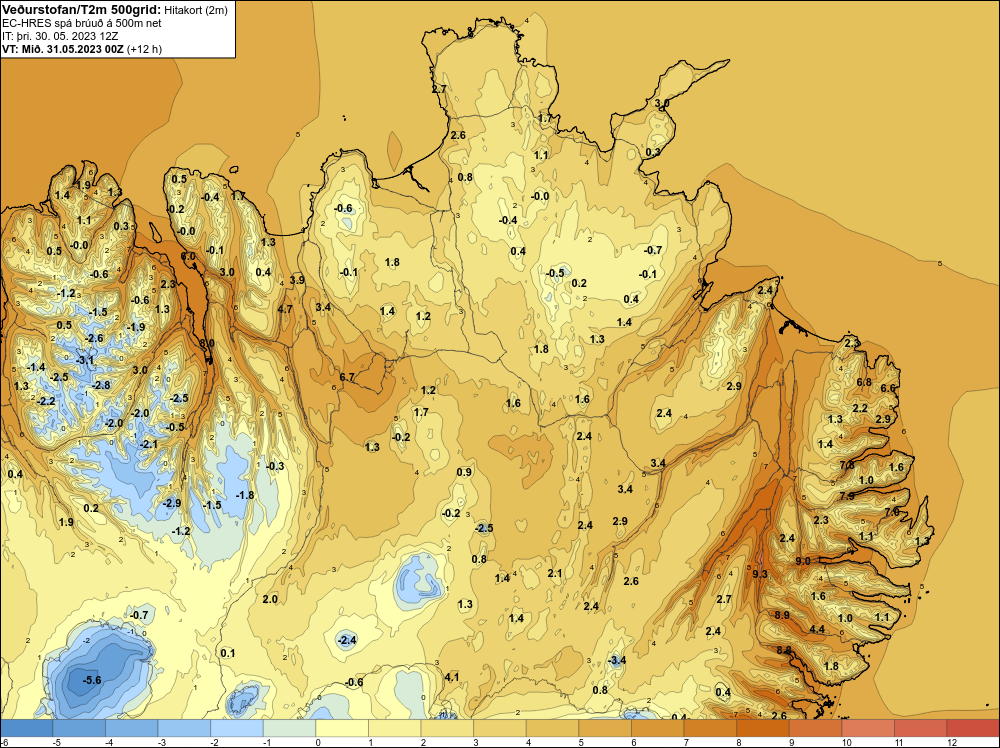The height and width of the screenshot is (748, 1000).
Task: Click the temperature value '4.7'
Action: pyautogui.click(x=285, y=309)
